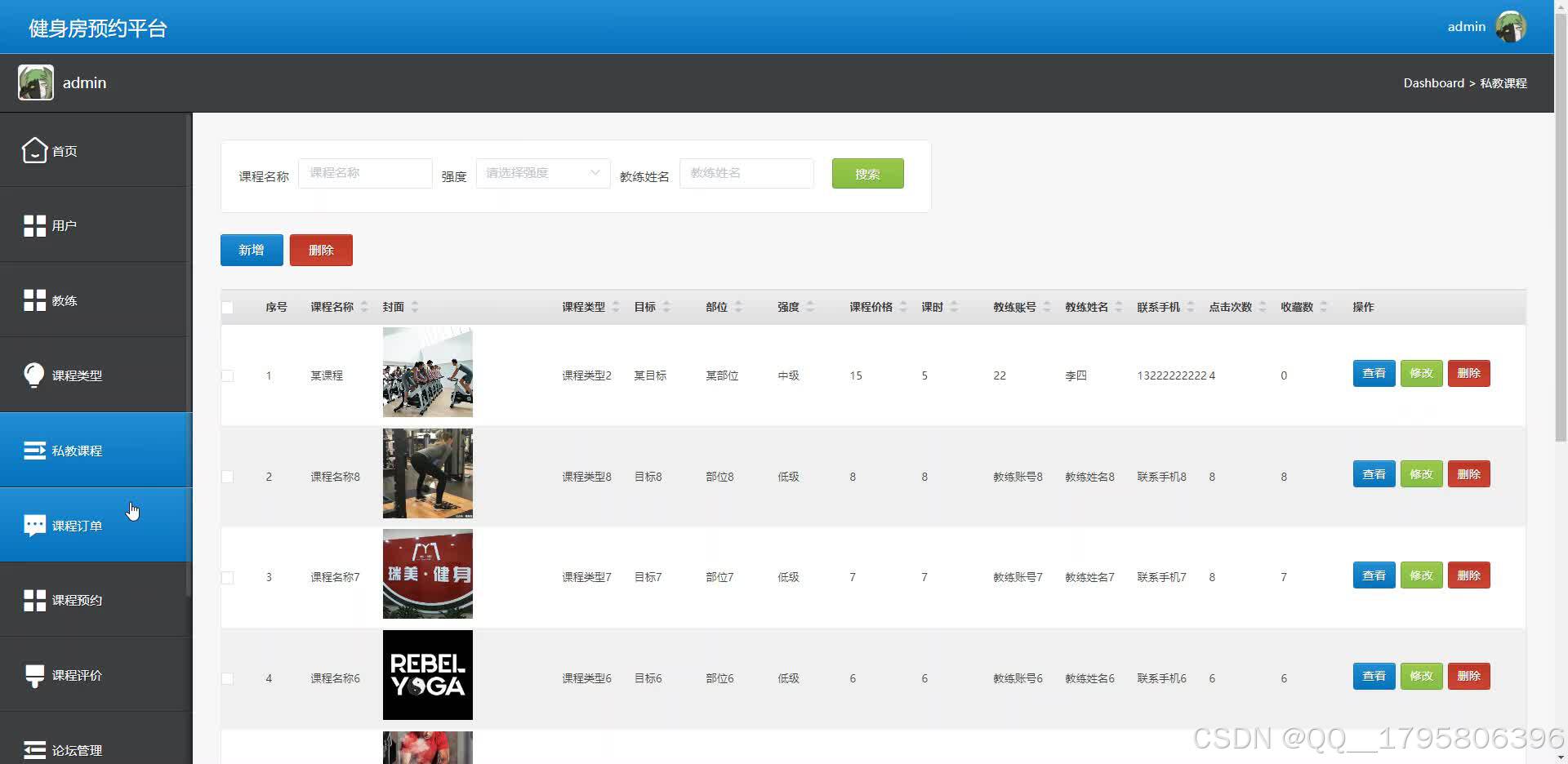Sort by 课程名称 column arrows
The image size is (1568, 764).
point(364,307)
